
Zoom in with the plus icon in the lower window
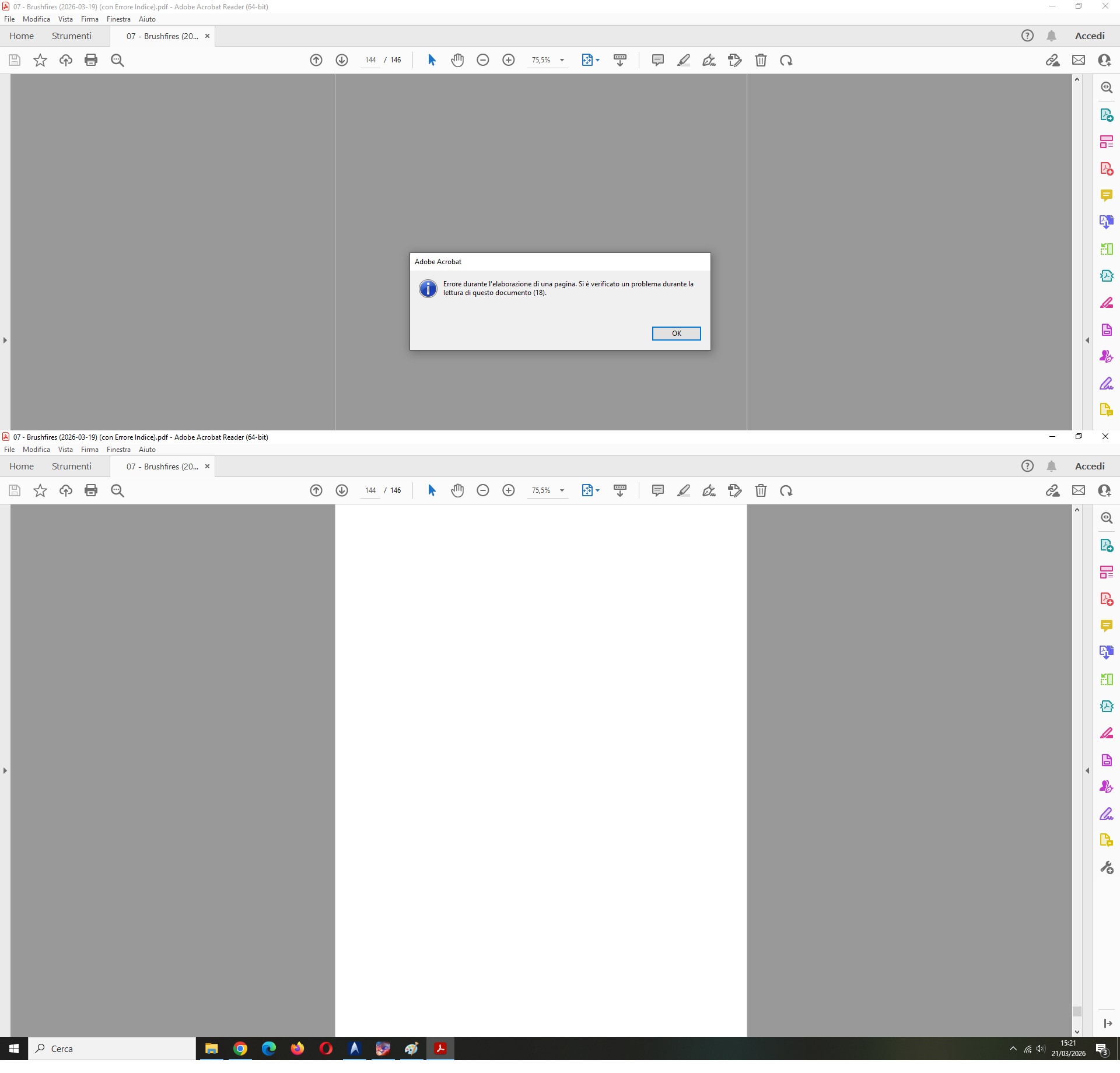(509, 490)
